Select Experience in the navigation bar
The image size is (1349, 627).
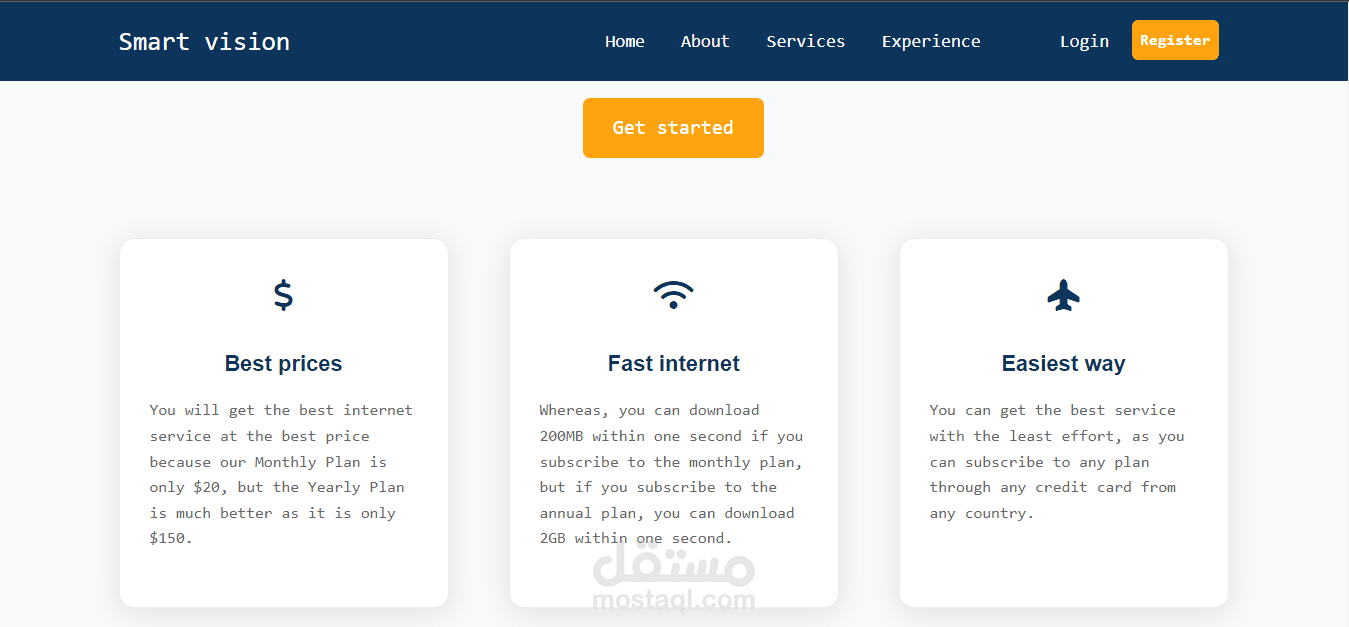click(x=931, y=42)
